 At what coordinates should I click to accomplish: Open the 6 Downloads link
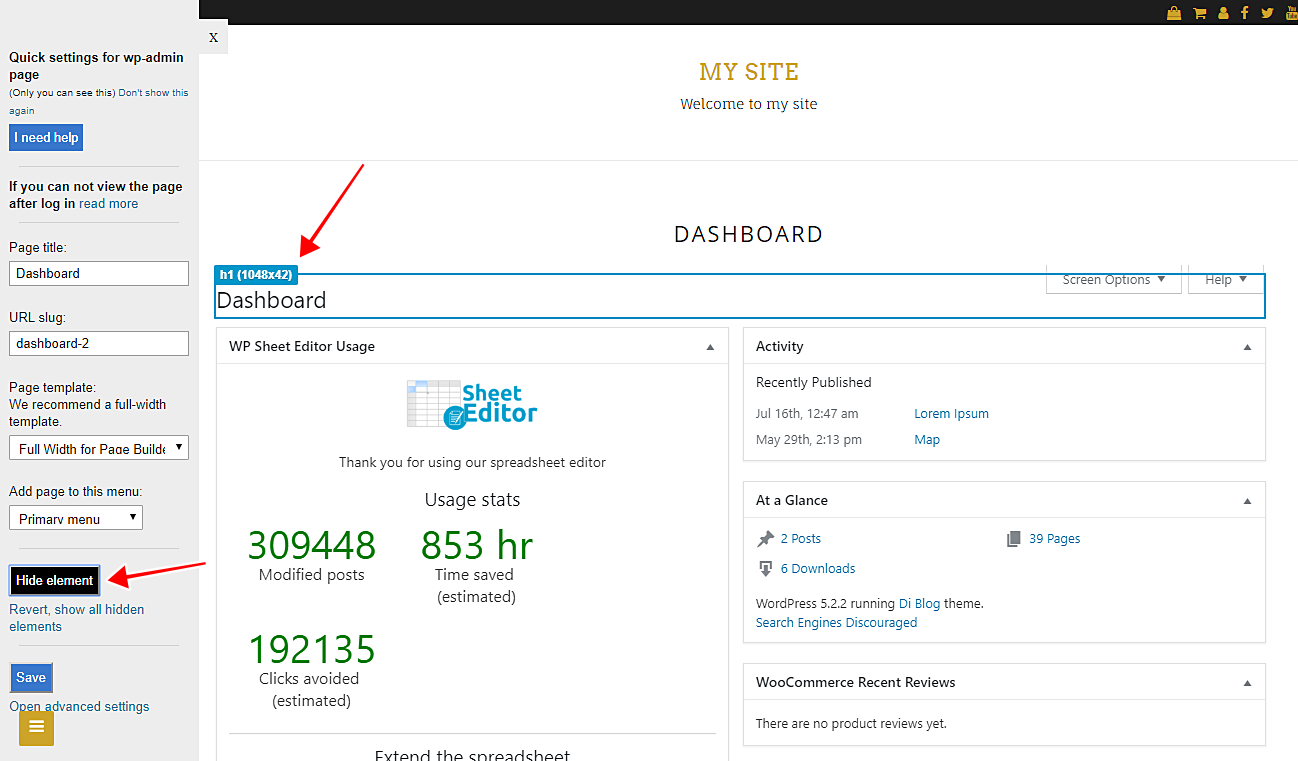pyautogui.click(x=818, y=569)
